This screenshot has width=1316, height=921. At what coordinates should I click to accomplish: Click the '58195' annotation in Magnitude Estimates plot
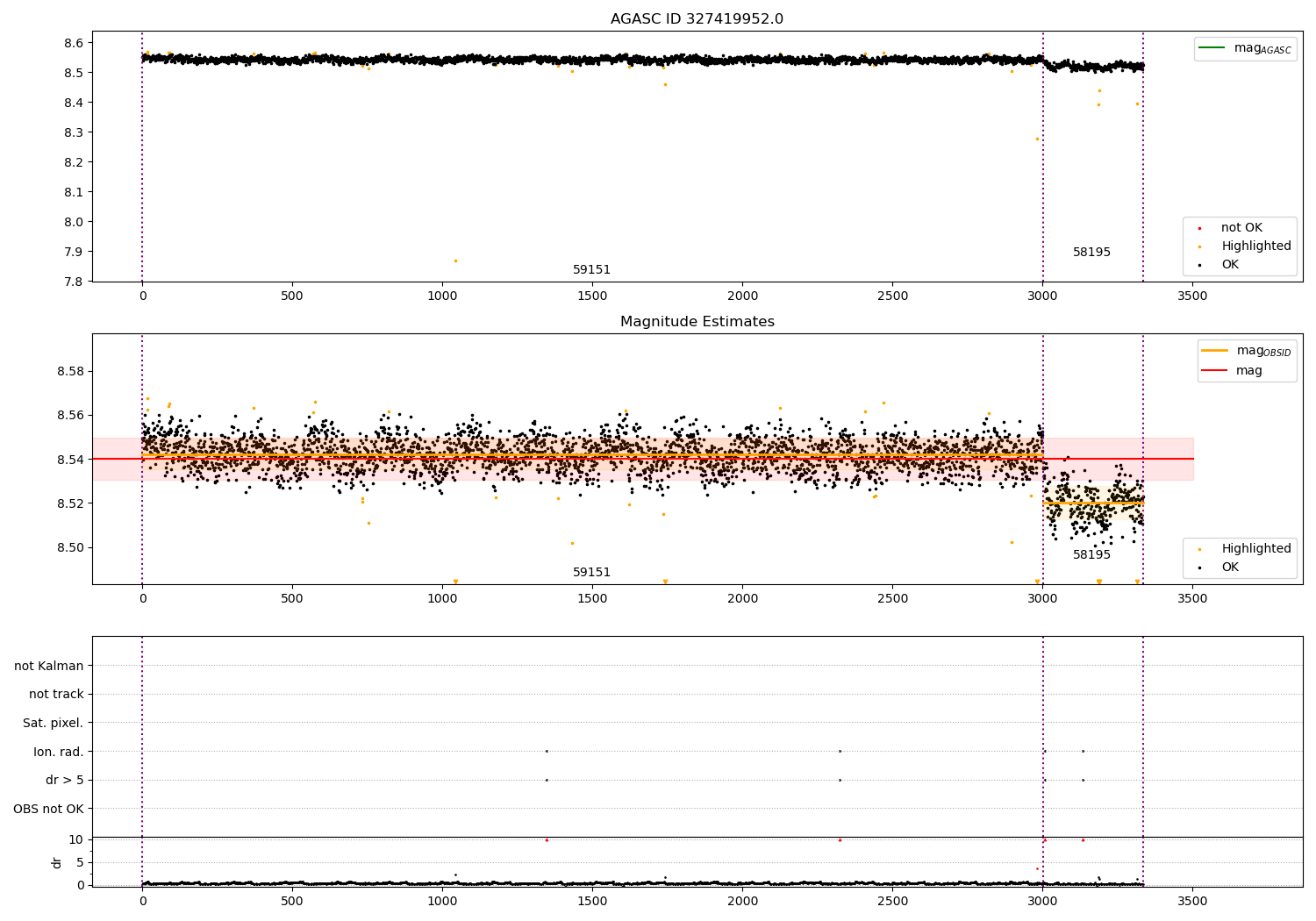tap(1091, 555)
